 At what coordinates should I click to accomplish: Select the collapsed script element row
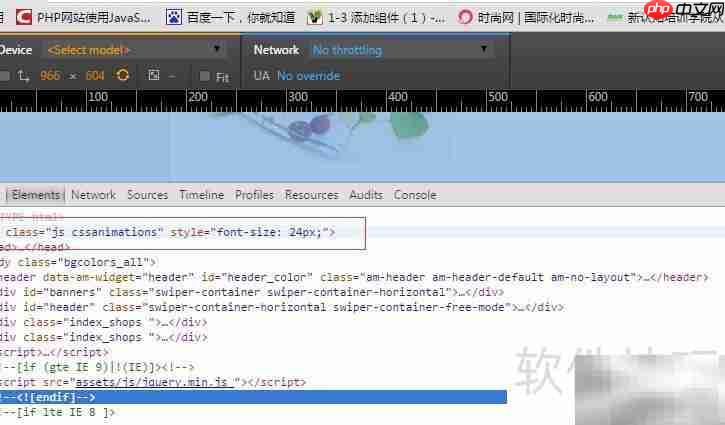click(55, 352)
